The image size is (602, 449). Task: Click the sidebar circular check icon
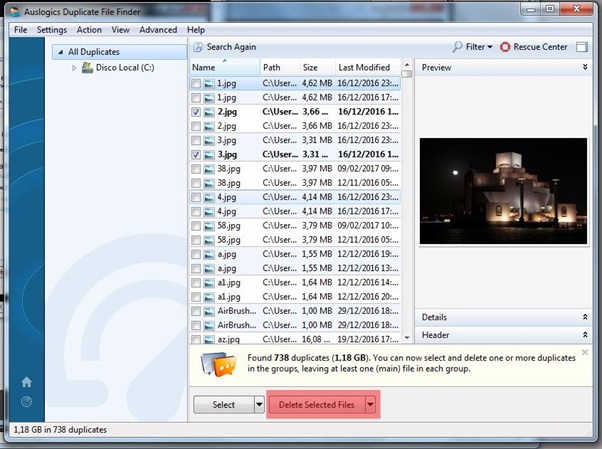tap(26, 402)
